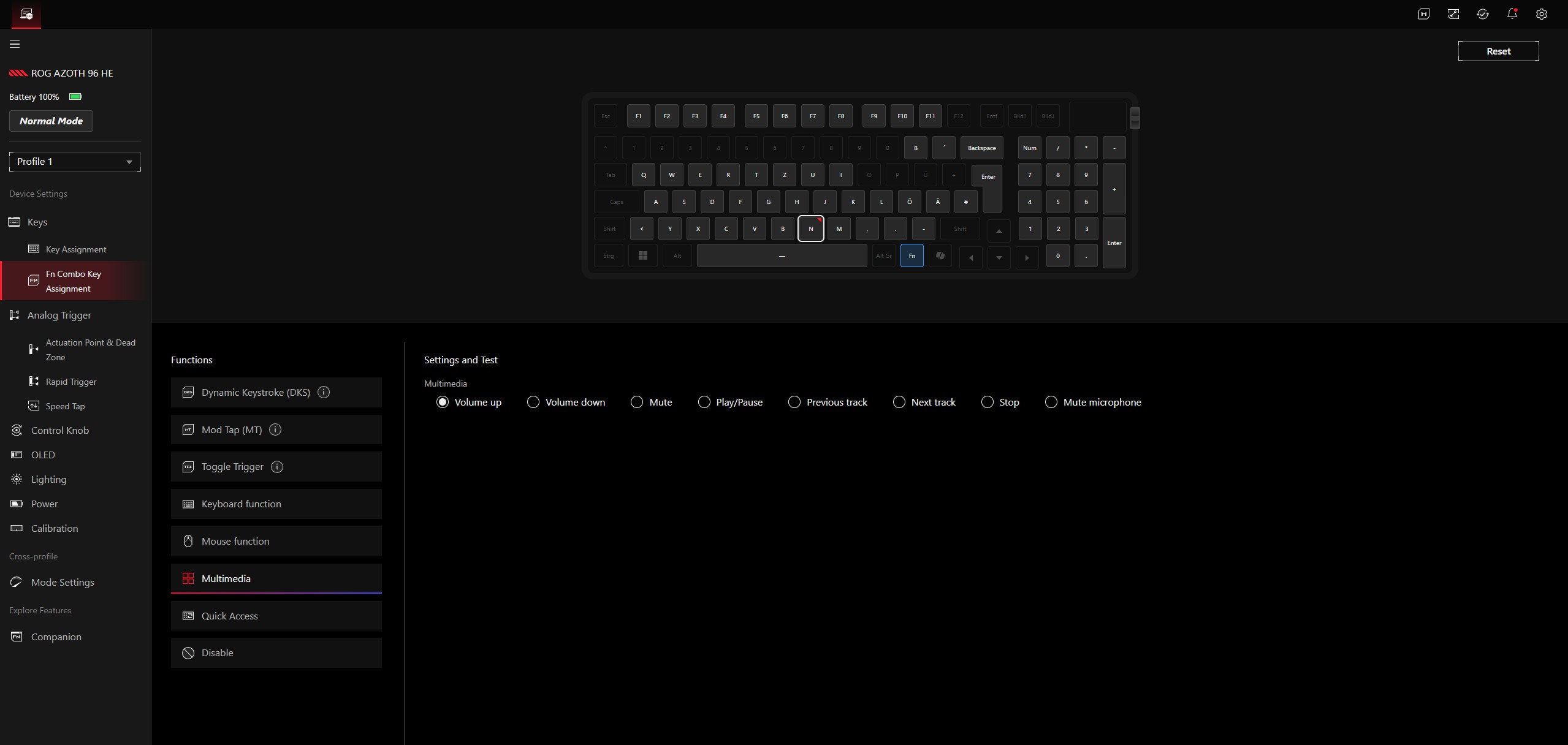The image size is (1568, 745).
Task: Click the control knob slider on keyboard
Action: click(x=1135, y=118)
